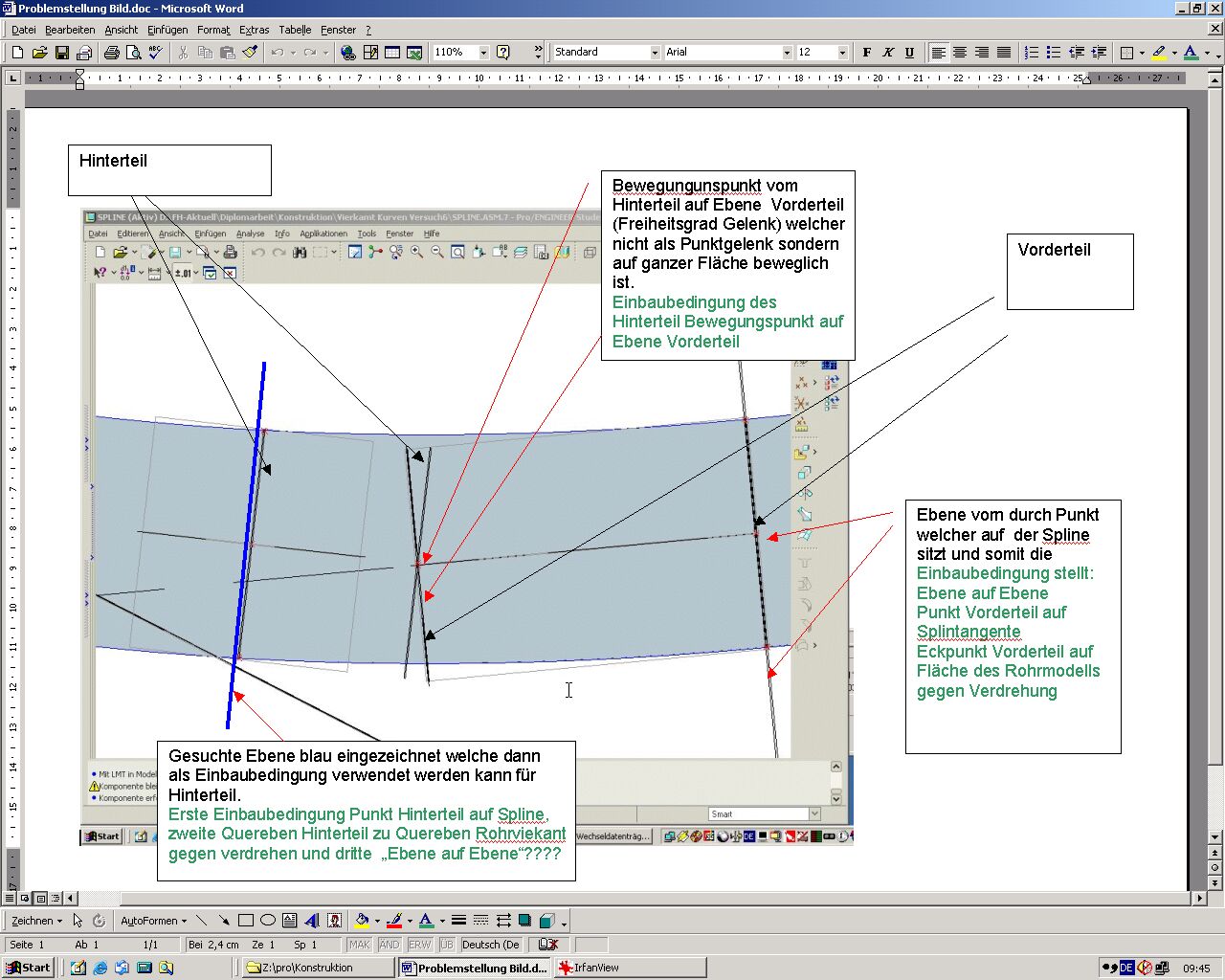Viewport: 1225px width, 980px height.
Task: Insert a text box from the drawing toolbar
Action: (290, 921)
